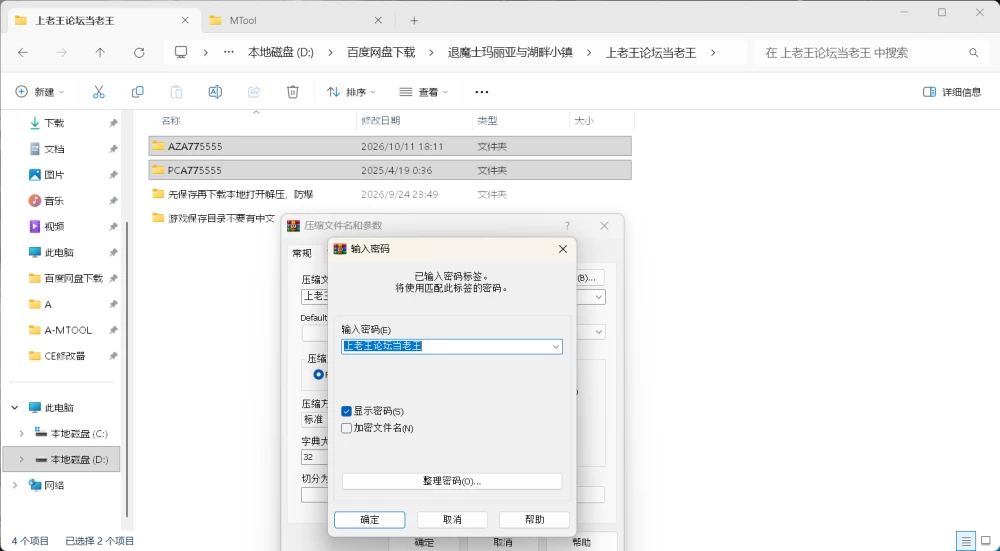Viewport: 1000px width, 551px height.
Task: Expand 网络 tree node
Action: (x=15, y=485)
